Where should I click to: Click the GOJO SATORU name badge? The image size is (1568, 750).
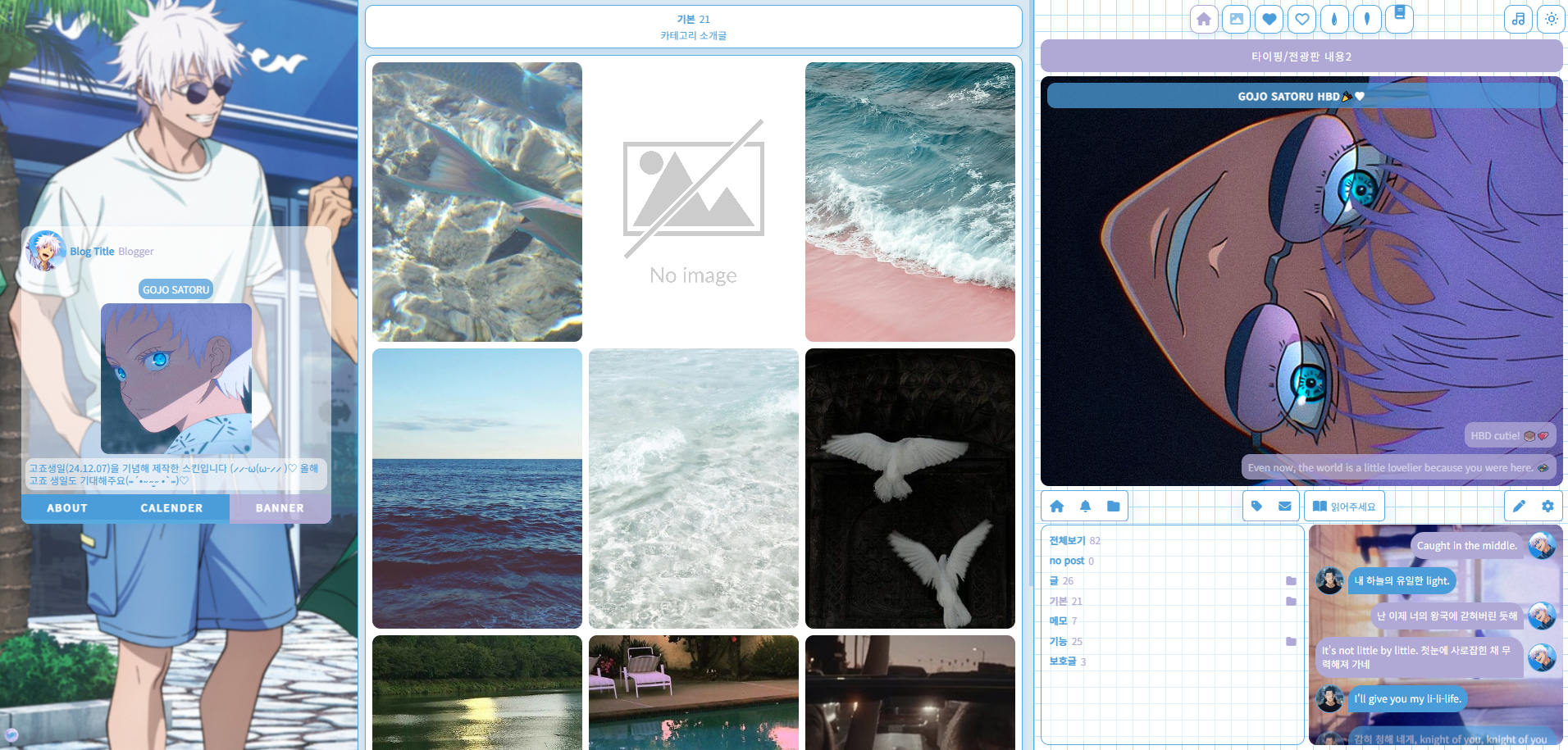(176, 289)
